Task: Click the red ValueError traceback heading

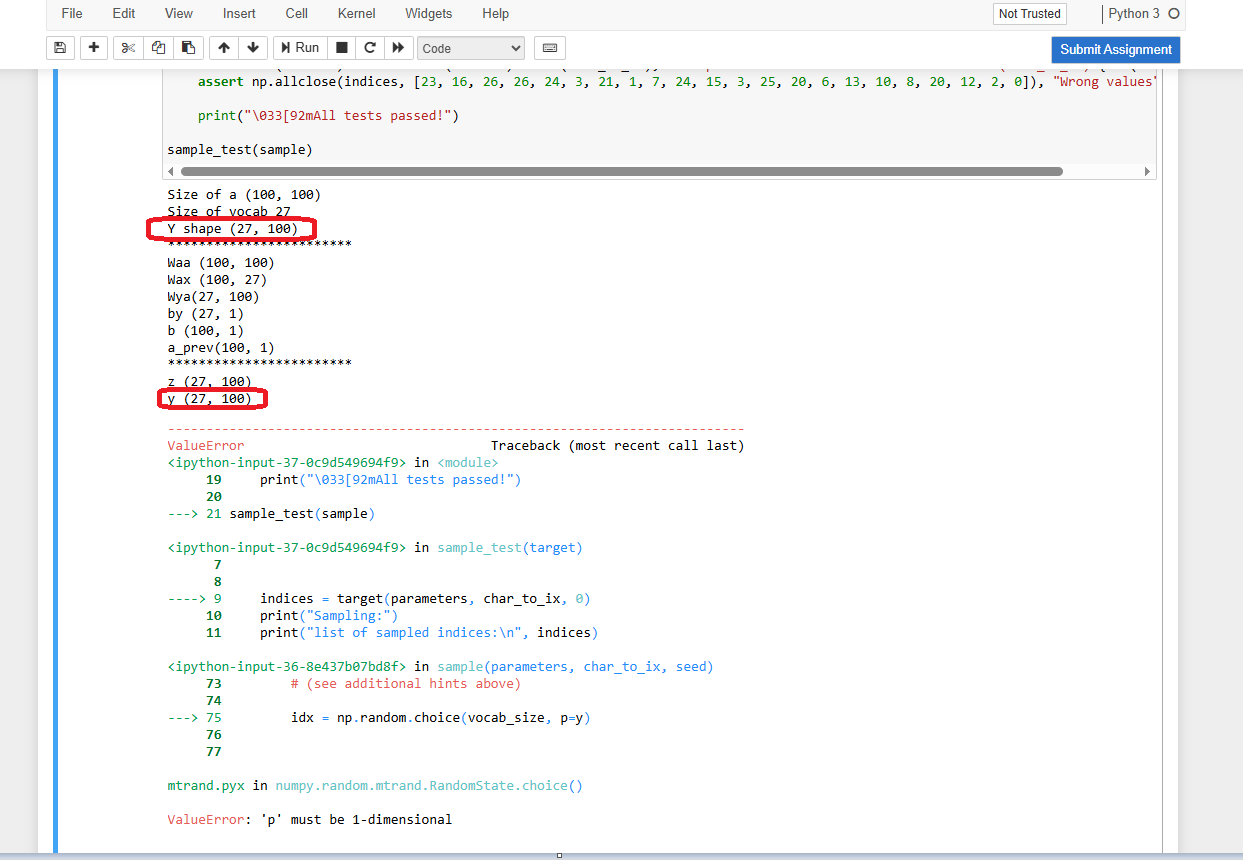Action: pos(206,446)
